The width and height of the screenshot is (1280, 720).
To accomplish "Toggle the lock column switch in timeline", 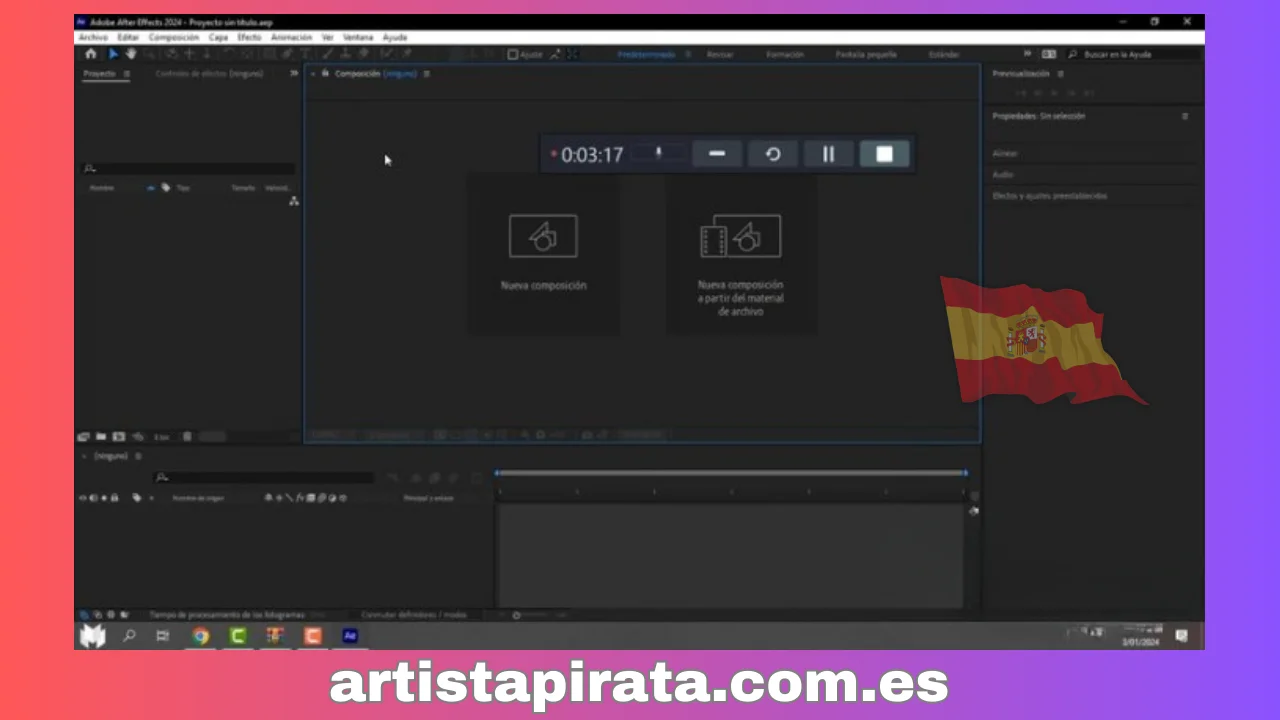I will (x=114, y=498).
